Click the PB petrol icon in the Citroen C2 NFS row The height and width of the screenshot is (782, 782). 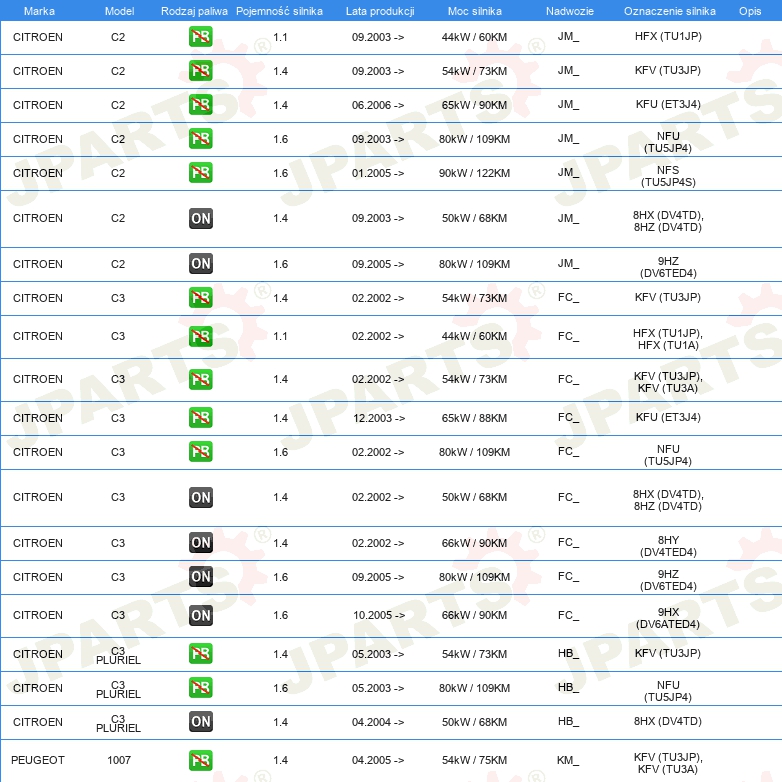[201, 173]
